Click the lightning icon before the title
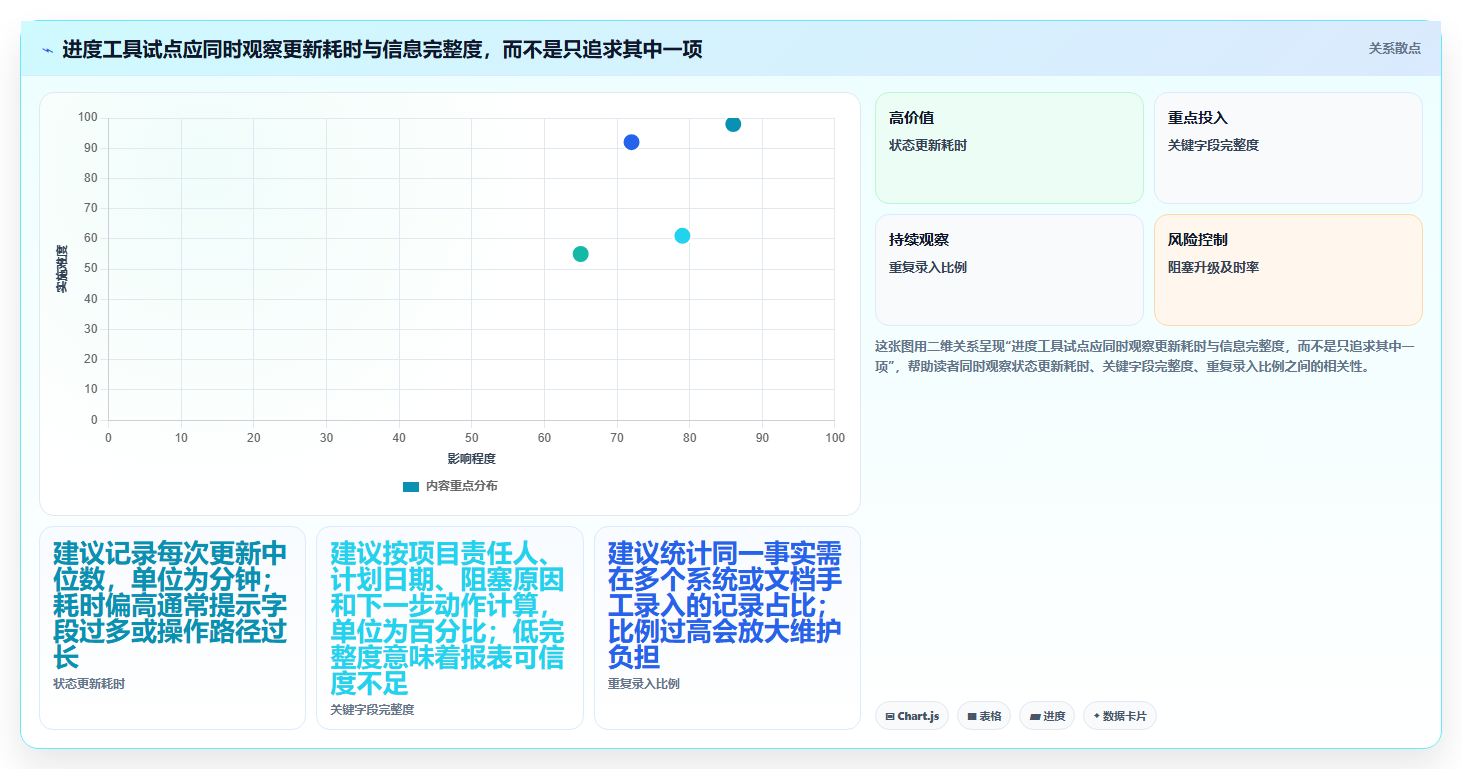The image size is (1462, 769). tap(47, 49)
